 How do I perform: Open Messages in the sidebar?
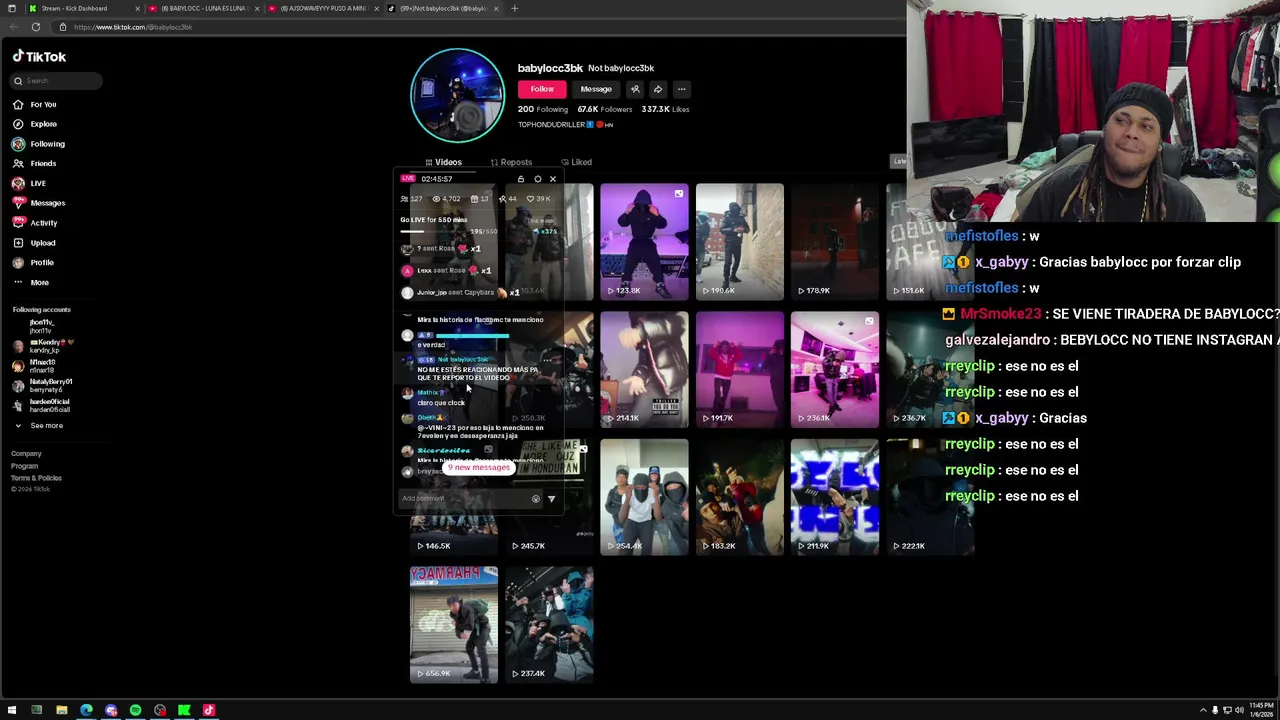tap(38, 203)
